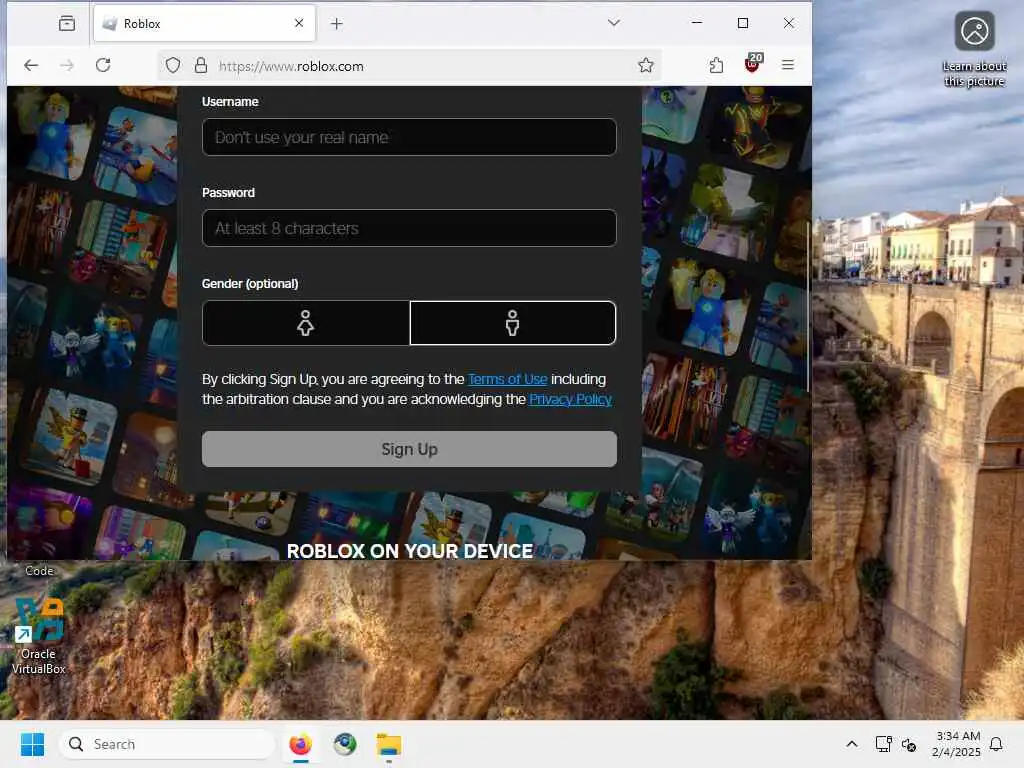This screenshot has width=1024, height=768.
Task: Select the Roblox browser tab
Action: coord(204,24)
